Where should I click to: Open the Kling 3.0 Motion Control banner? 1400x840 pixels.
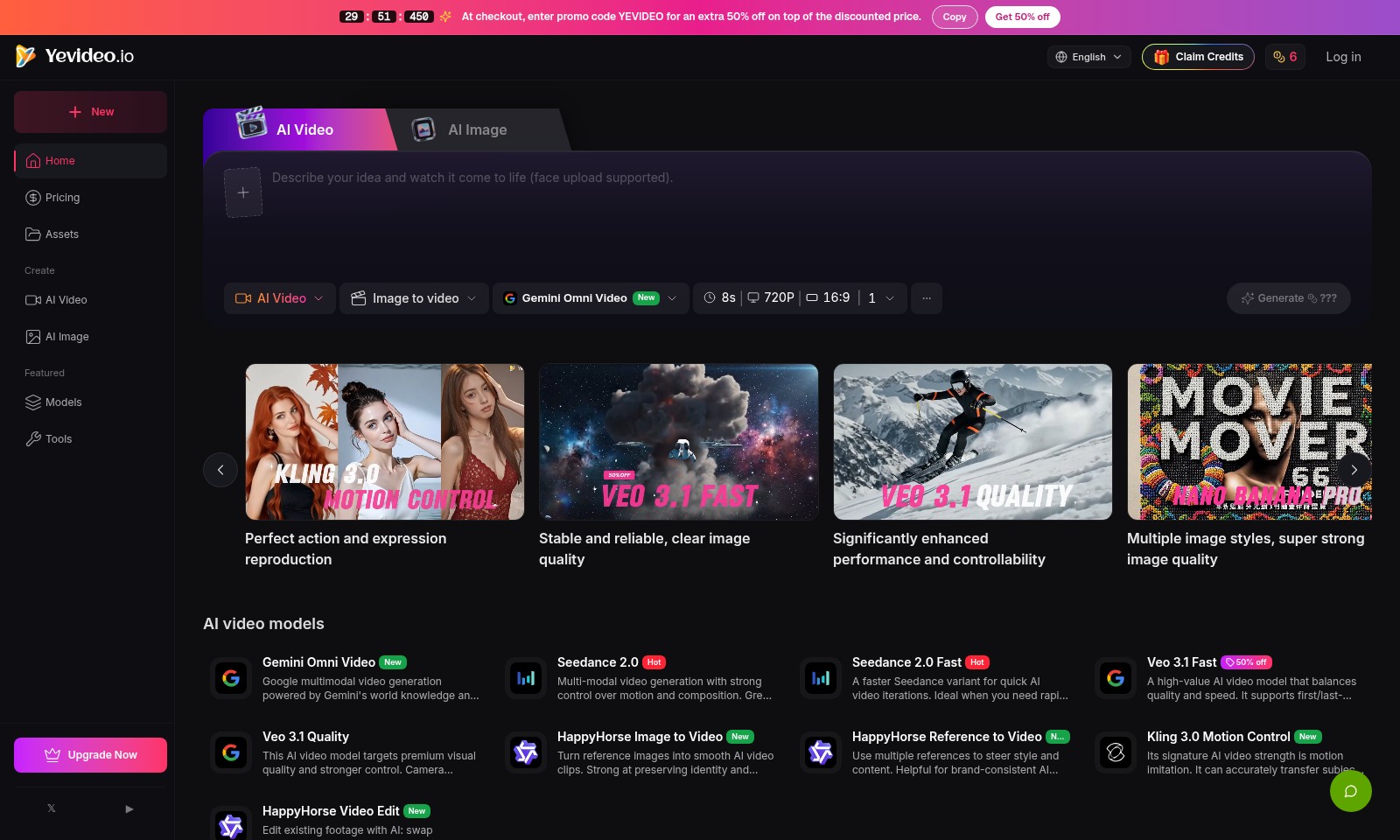[385, 442]
